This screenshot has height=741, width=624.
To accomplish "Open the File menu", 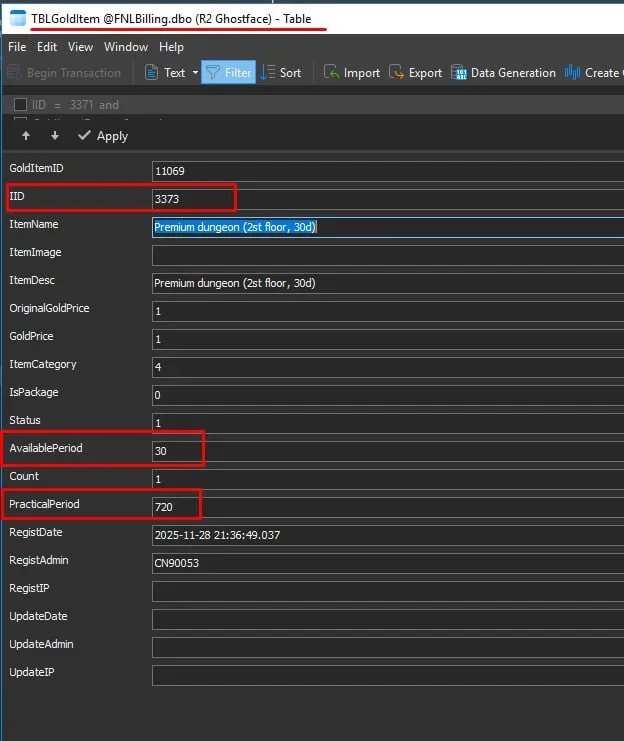I will [x=17, y=47].
